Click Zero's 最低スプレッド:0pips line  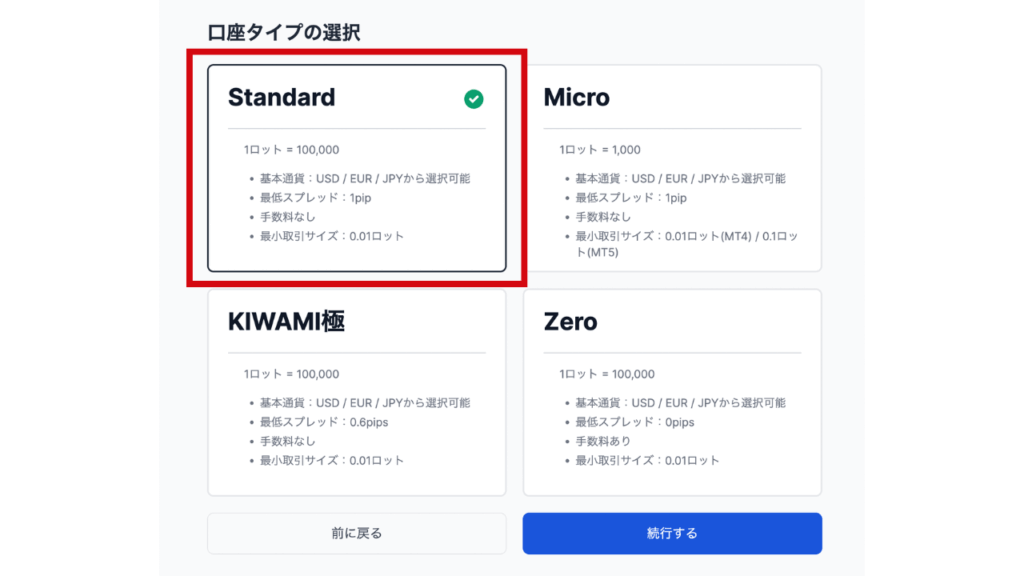634,422
